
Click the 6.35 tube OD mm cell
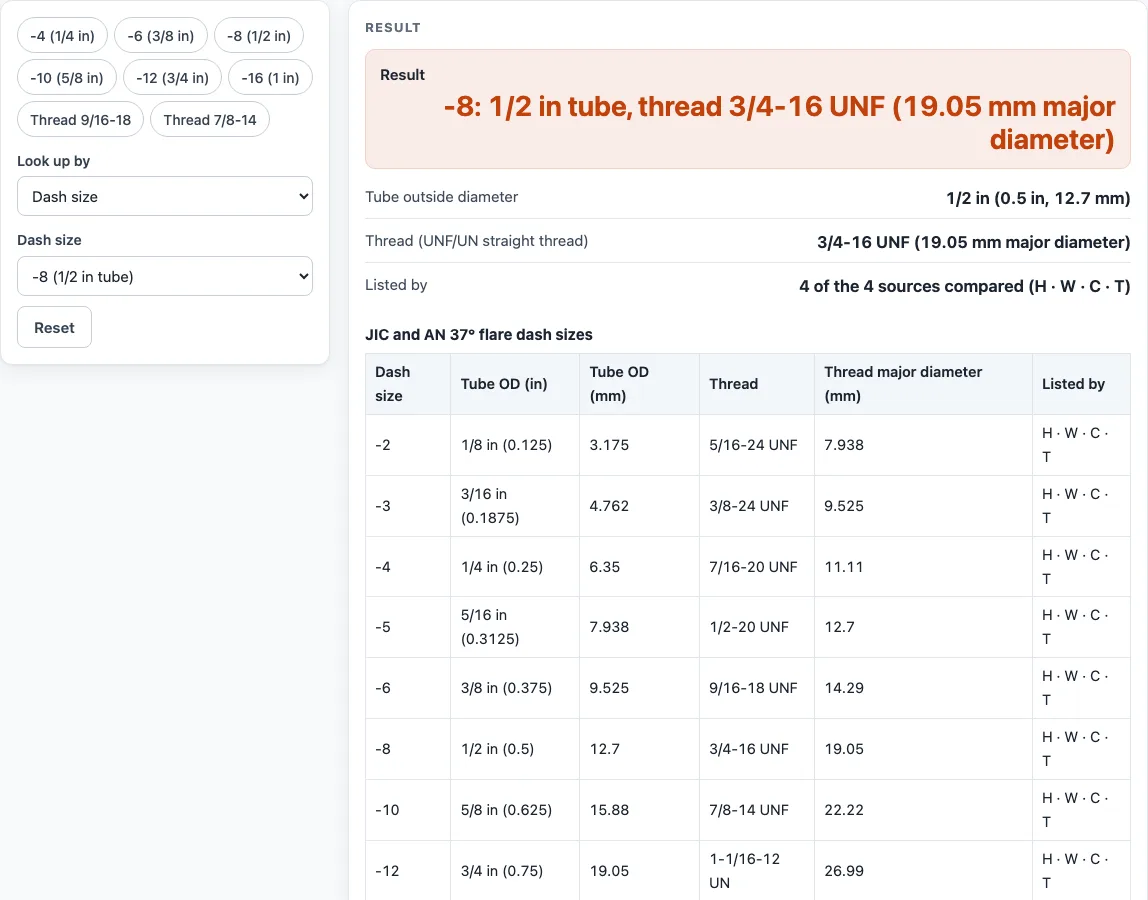(639, 567)
